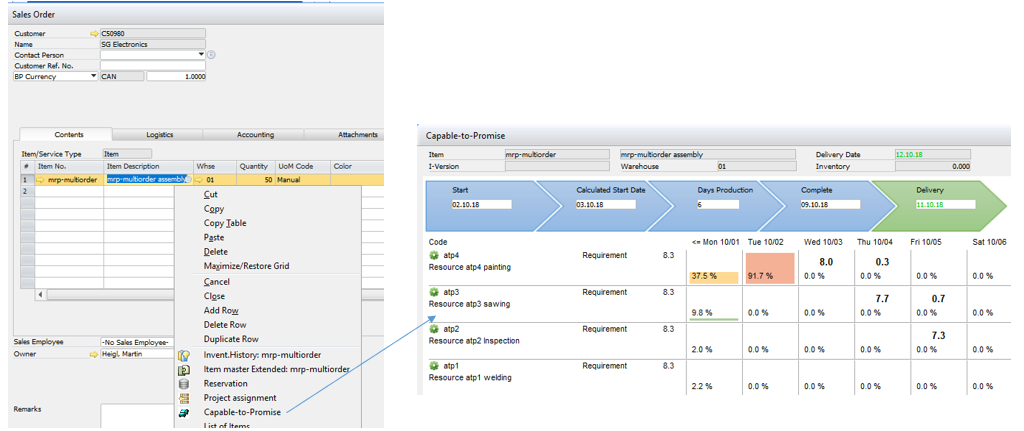Click the info icon beside Contact Person

212,55
